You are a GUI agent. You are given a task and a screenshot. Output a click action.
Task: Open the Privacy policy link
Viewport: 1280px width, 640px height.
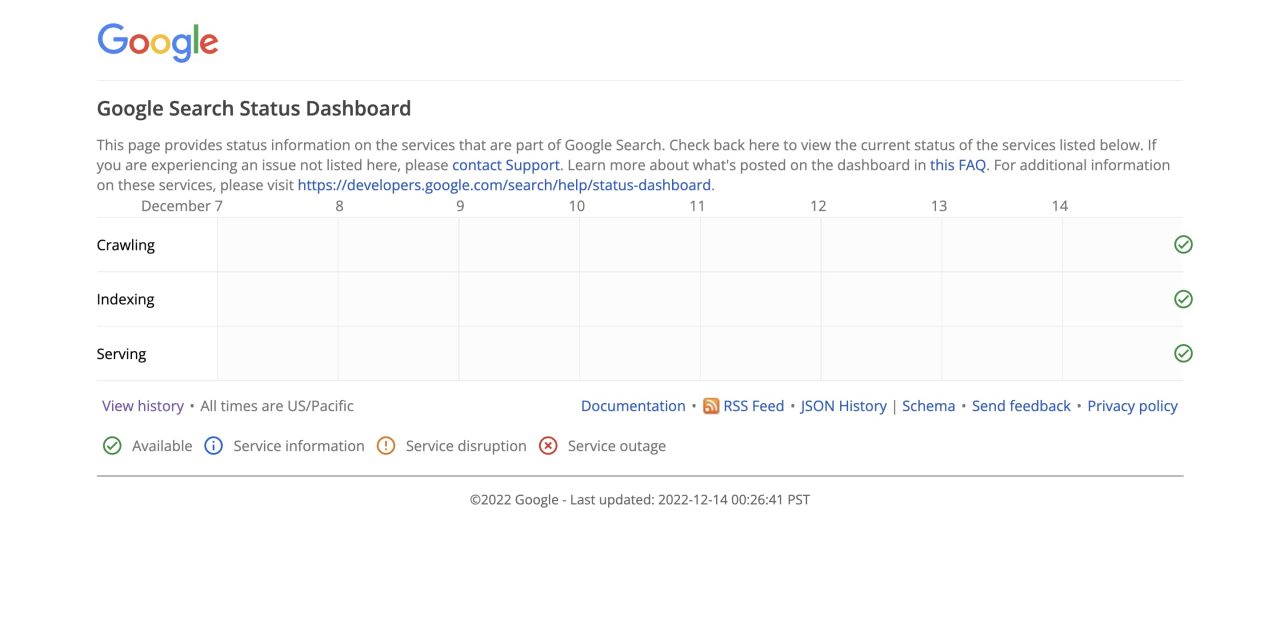1131,405
